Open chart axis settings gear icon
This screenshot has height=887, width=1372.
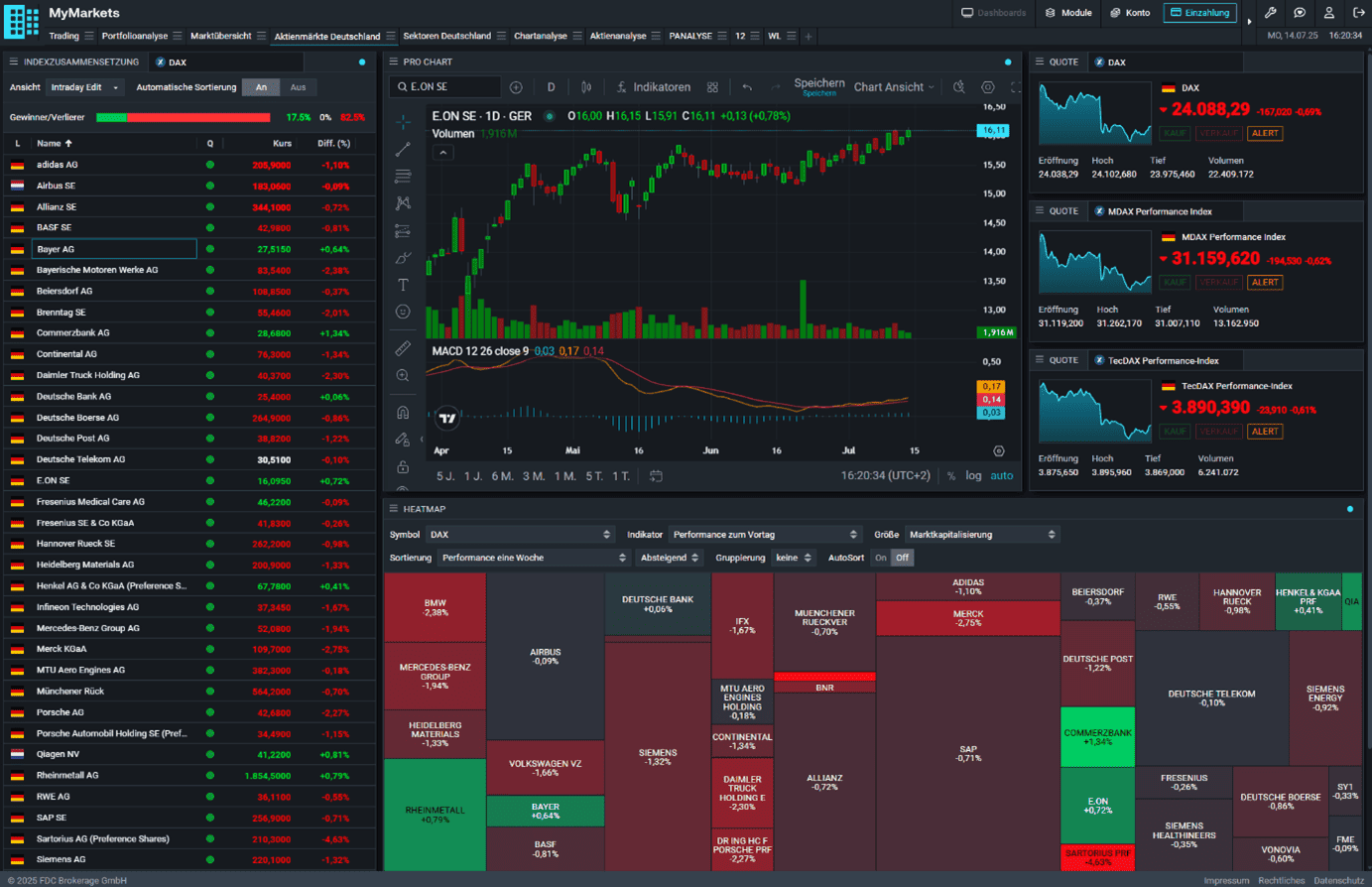click(x=999, y=450)
